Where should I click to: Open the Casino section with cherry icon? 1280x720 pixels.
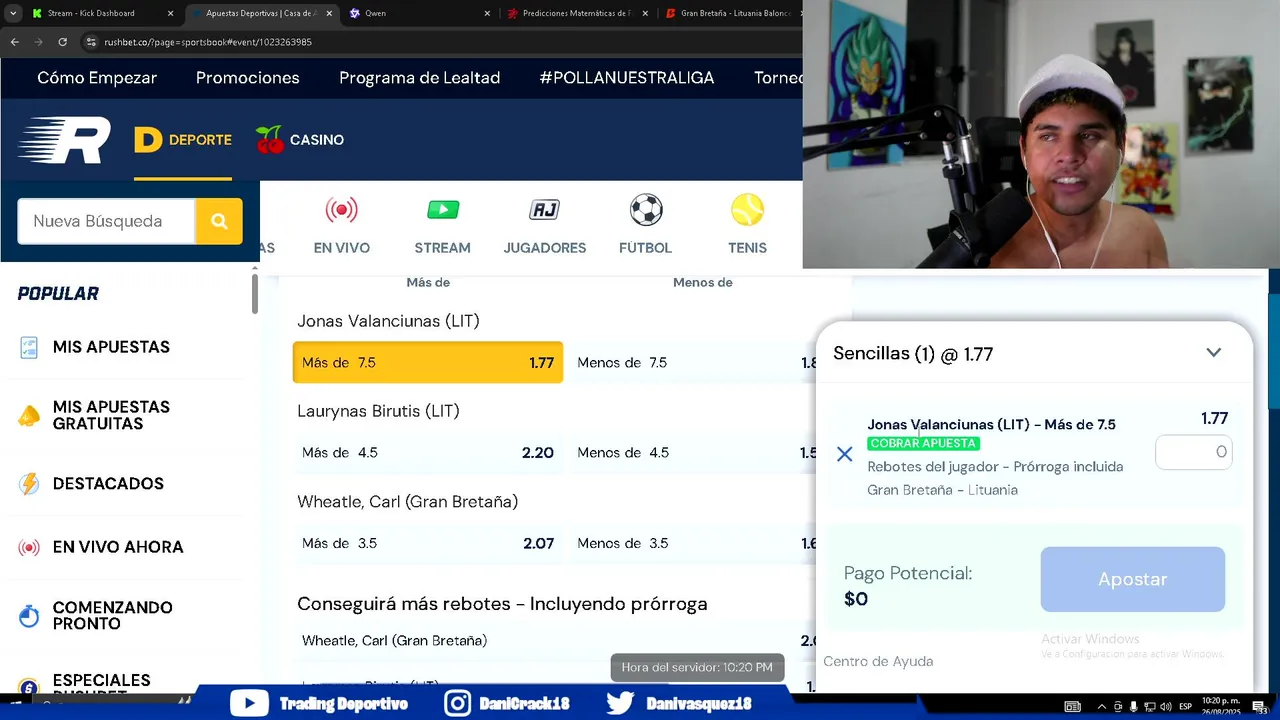click(299, 140)
